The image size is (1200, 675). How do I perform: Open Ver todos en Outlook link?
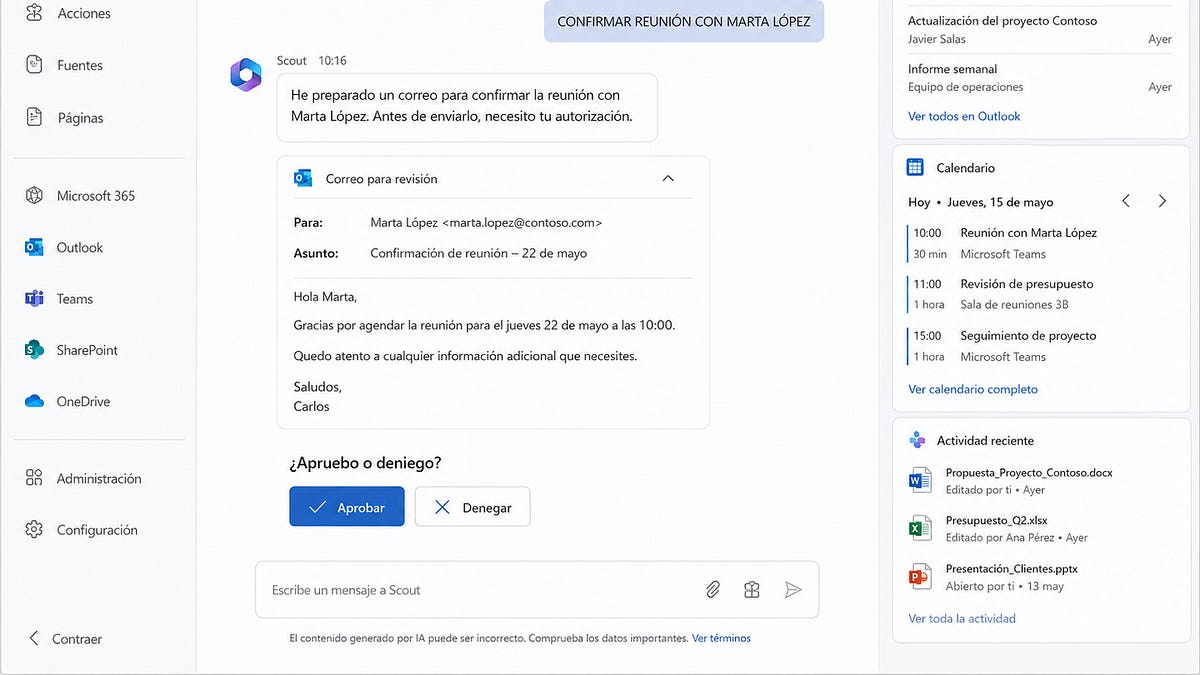pyautogui.click(x=964, y=116)
